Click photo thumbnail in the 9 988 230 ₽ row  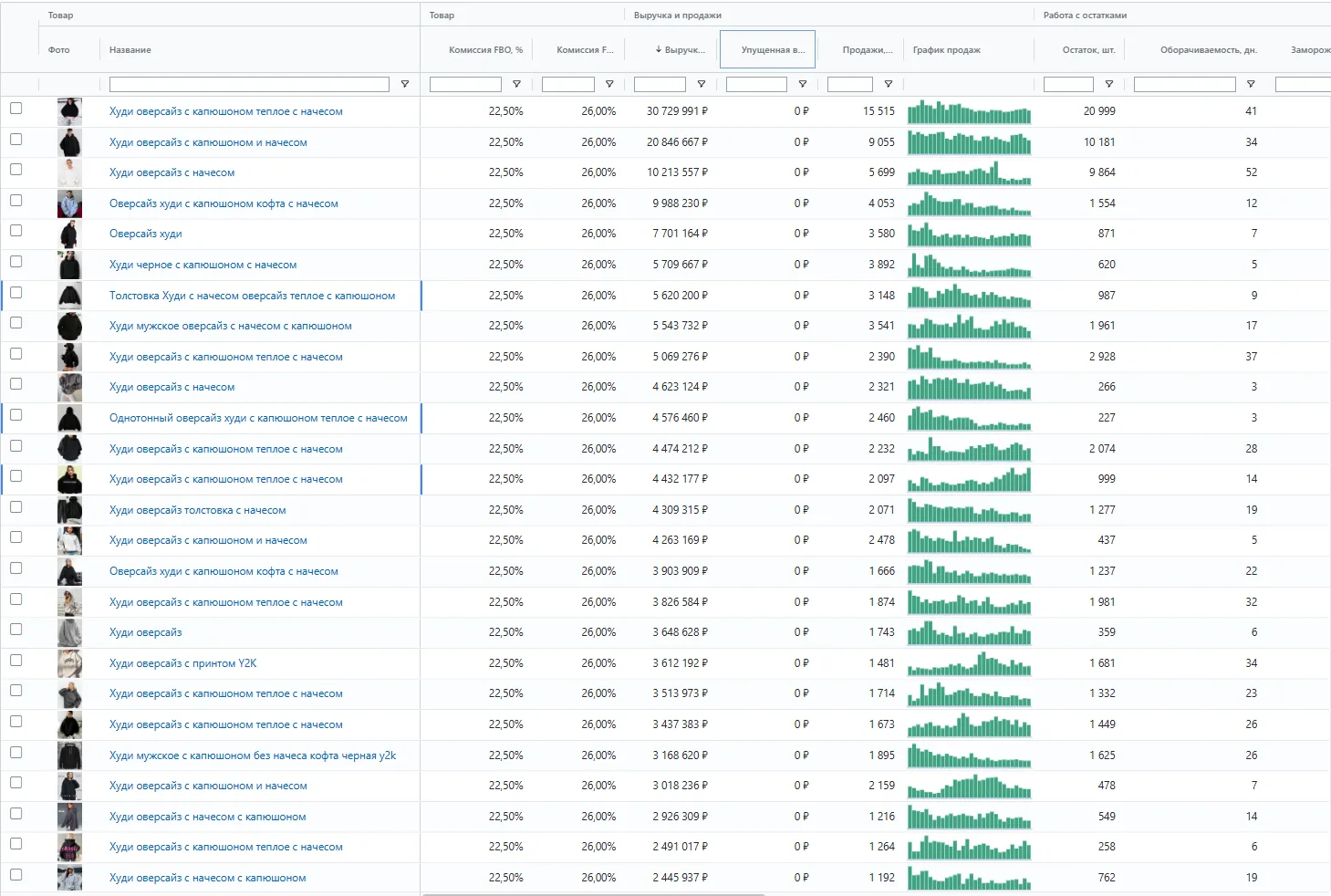(x=69, y=203)
